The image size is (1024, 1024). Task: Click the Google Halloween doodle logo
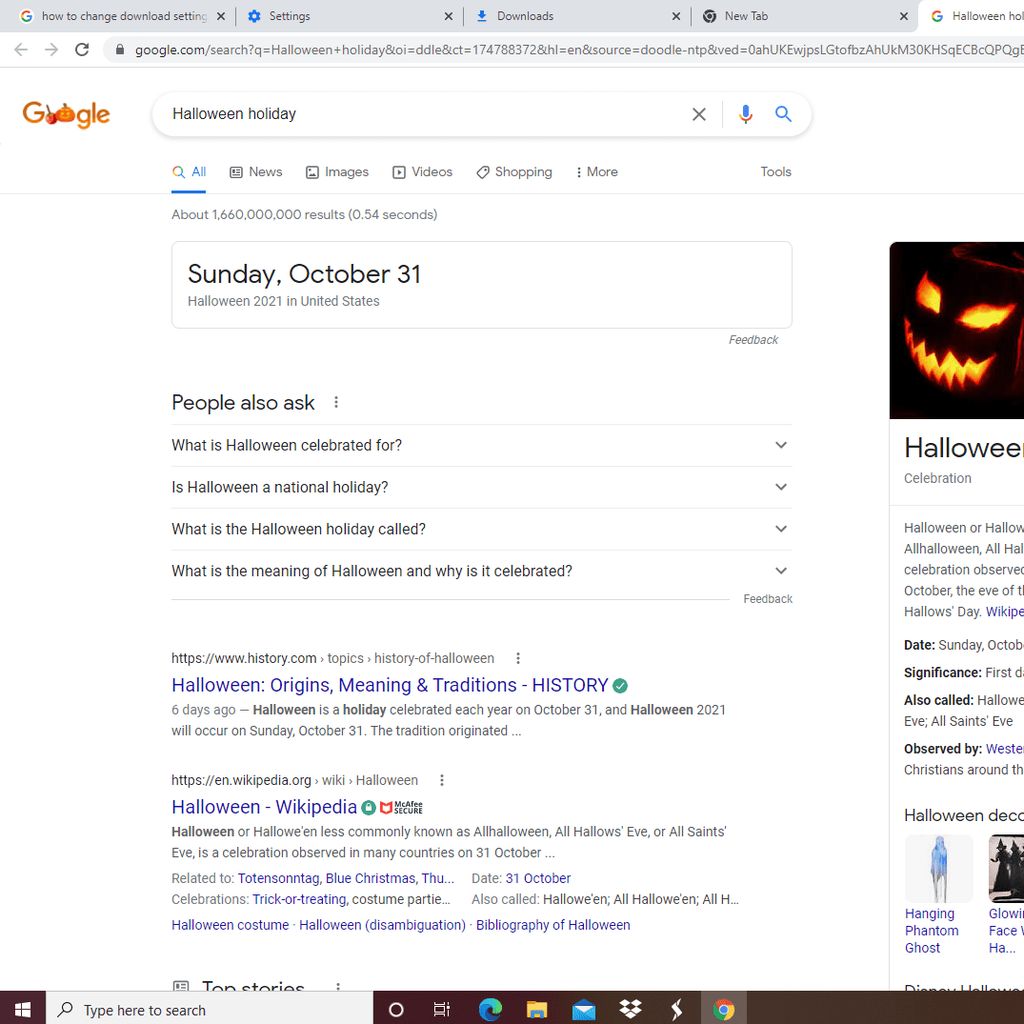coord(66,114)
